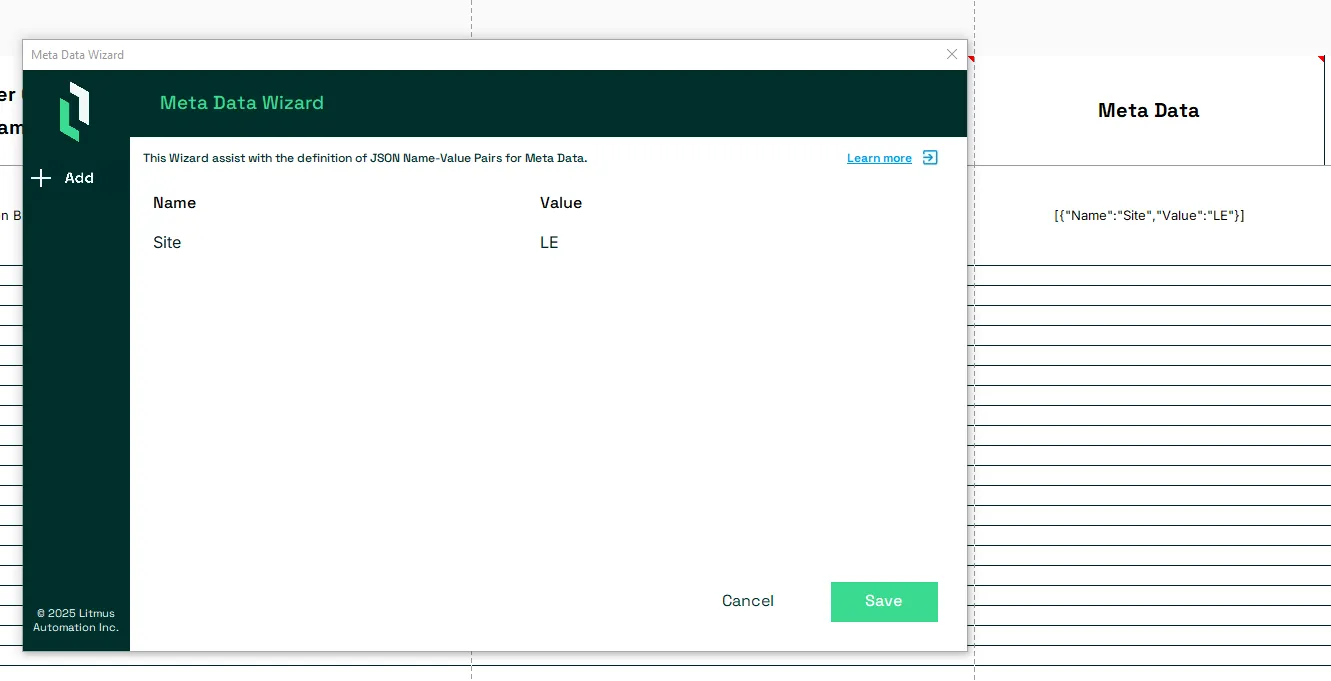Click the Meta Data Wizard title bar text
Image resolution: width=1331 pixels, height=681 pixels.
pyautogui.click(x=78, y=55)
